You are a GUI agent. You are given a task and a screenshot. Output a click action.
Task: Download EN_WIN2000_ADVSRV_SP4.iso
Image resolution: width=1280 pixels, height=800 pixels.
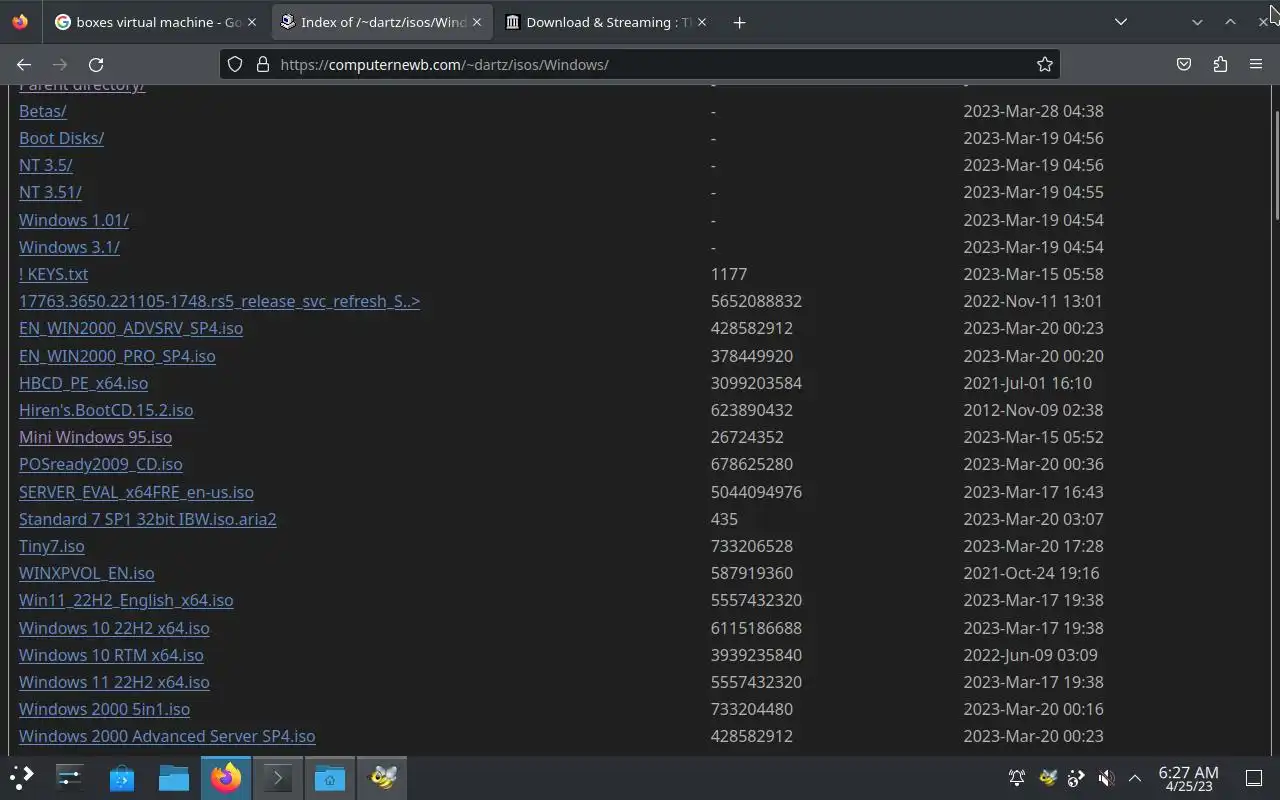coord(130,328)
